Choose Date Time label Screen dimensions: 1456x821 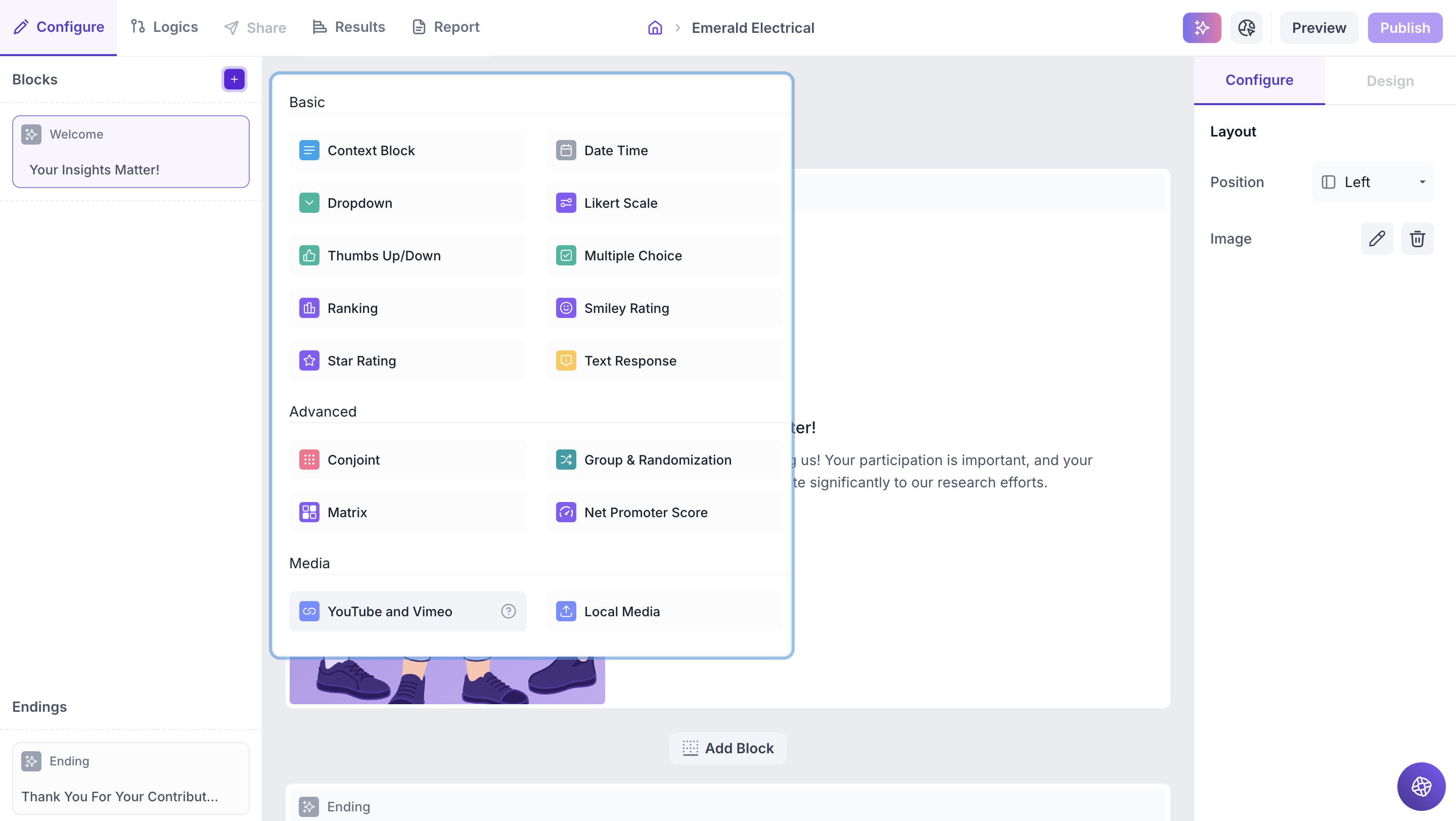616,150
